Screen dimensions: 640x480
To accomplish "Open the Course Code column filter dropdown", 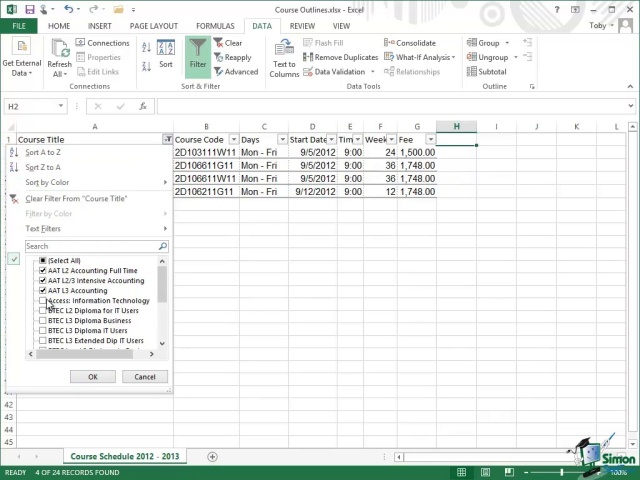I will (234, 140).
